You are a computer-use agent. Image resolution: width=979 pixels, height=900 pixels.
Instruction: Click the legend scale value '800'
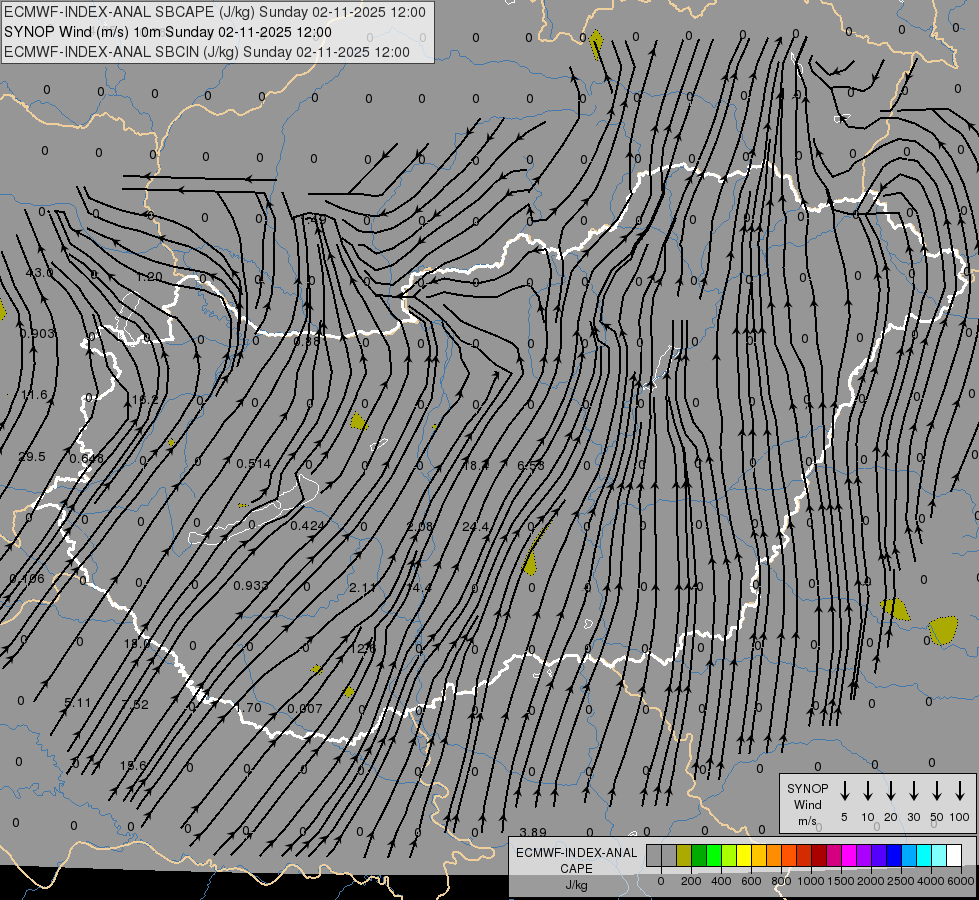pyautogui.click(x=781, y=881)
